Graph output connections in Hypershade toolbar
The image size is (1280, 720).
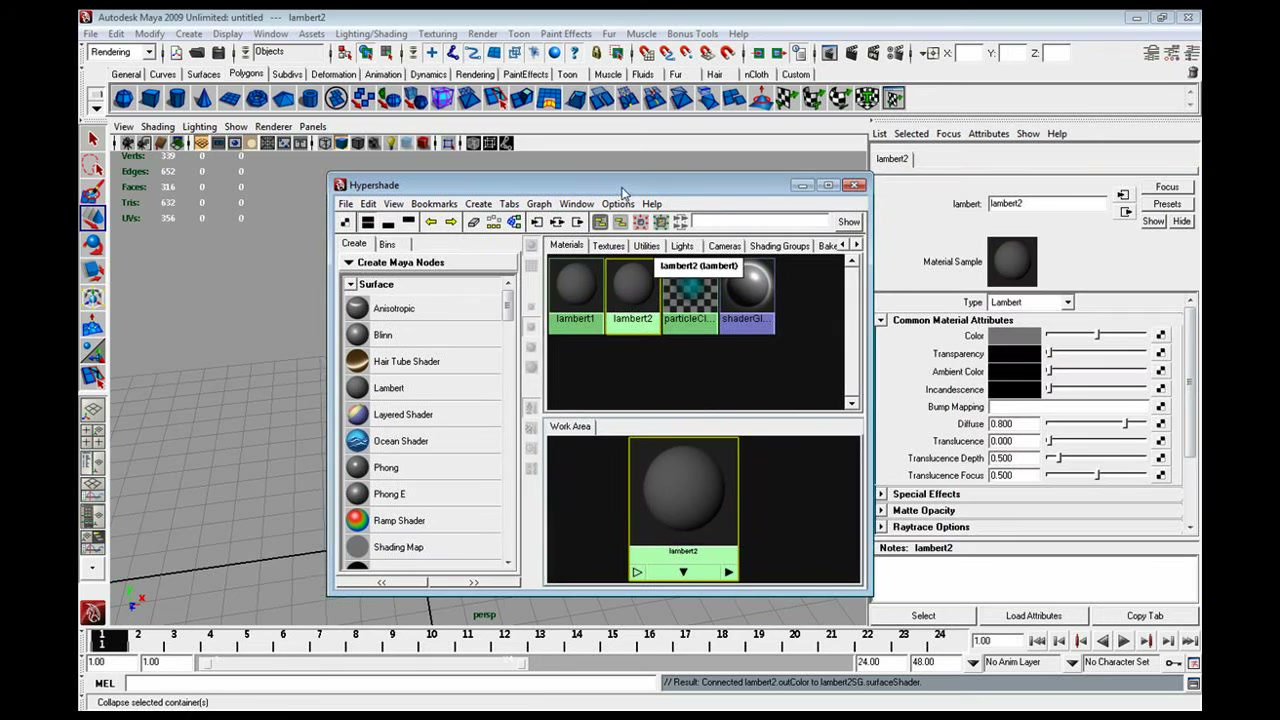click(x=577, y=222)
